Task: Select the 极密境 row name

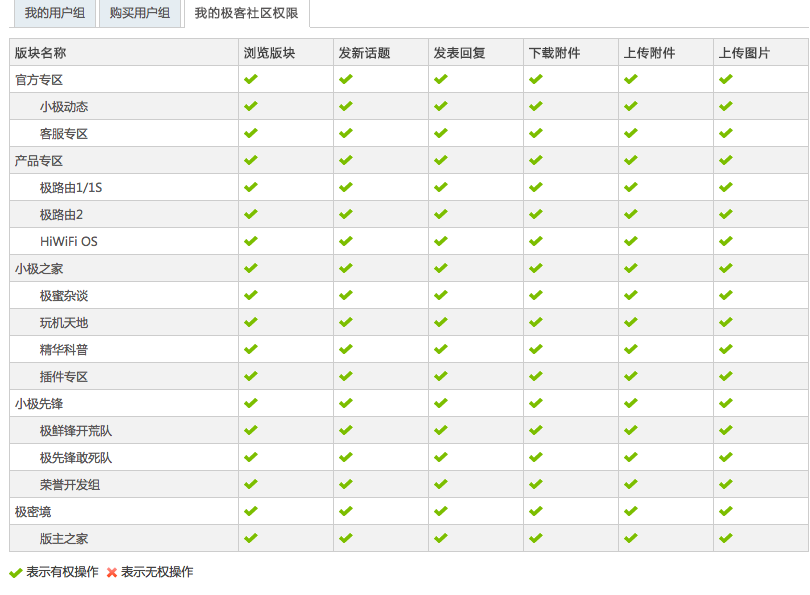Action: [33, 512]
